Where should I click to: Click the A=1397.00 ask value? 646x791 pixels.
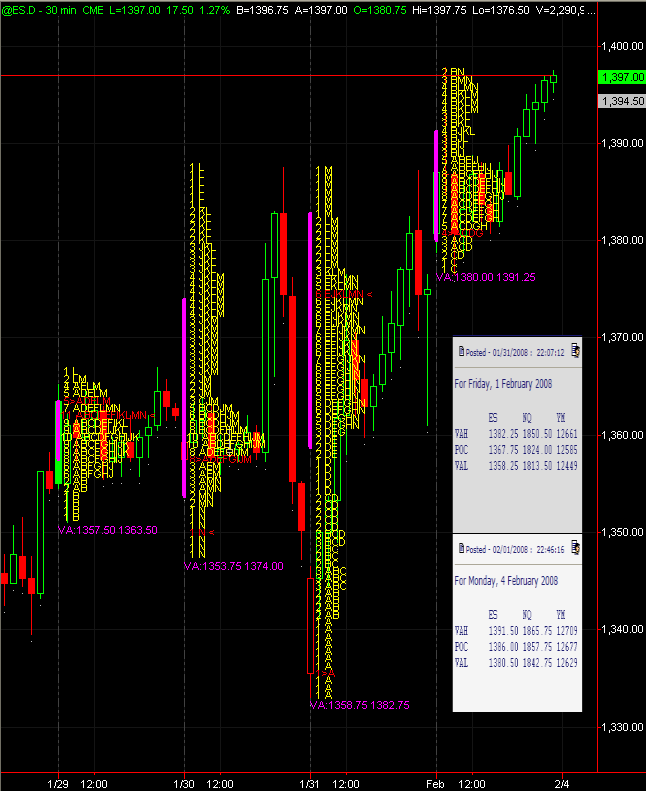[x=321, y=10]
